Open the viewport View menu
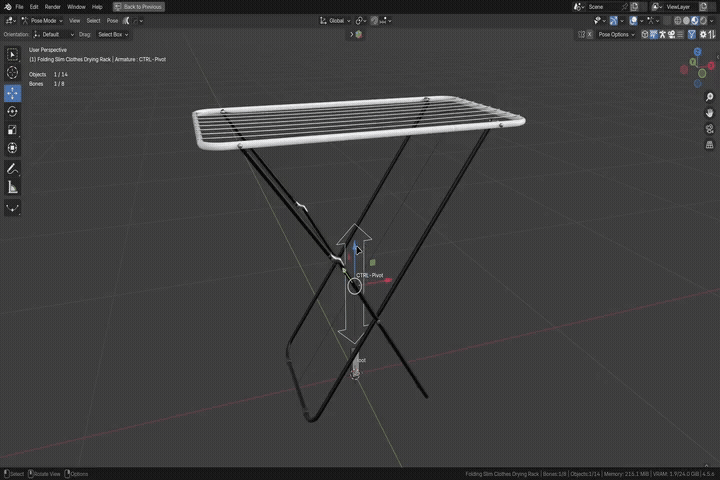Viewport: 720px width, 480px height. pos(74,21)
